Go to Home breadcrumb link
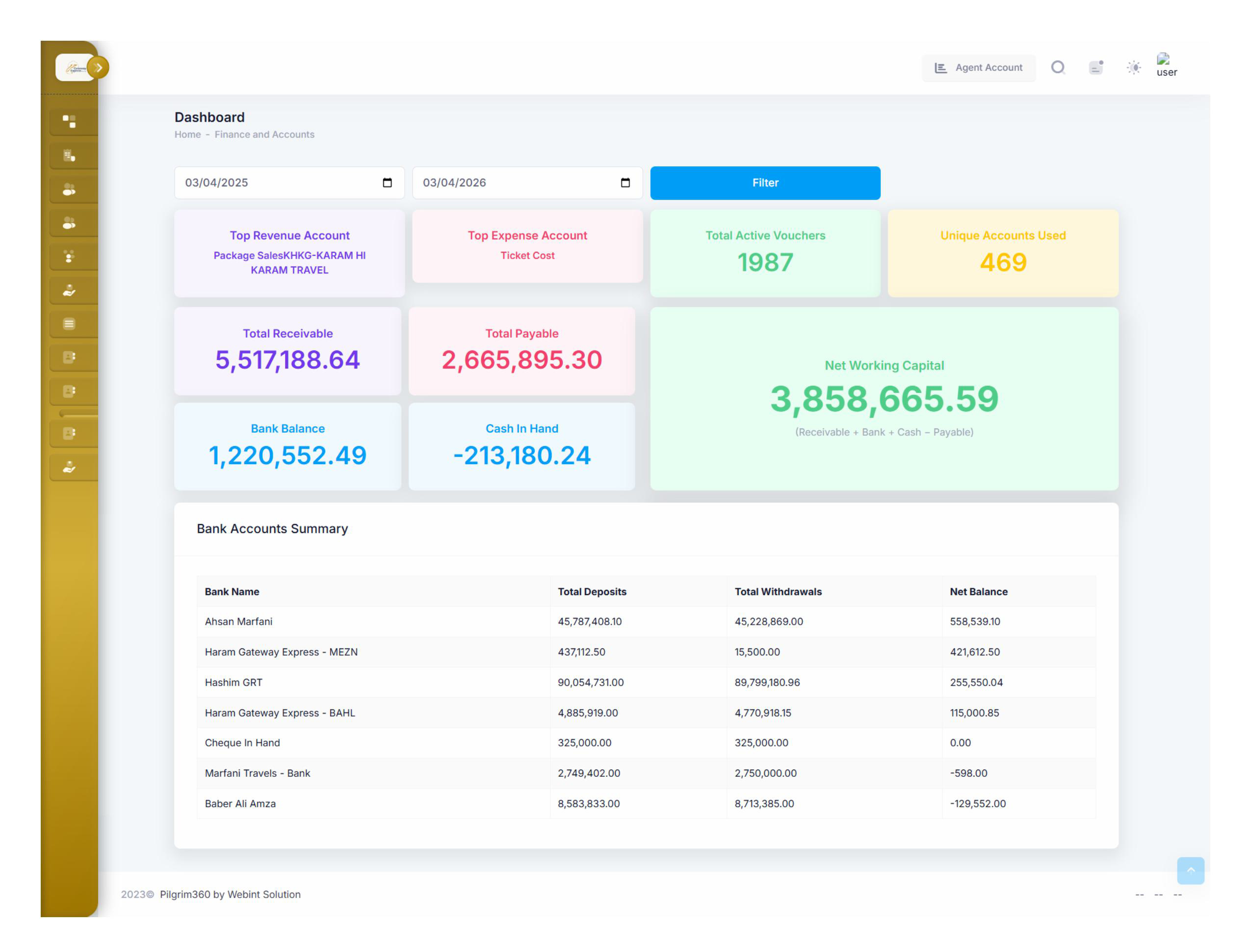Image resolution: width=1251 pixels, height=952 pixels. (x=187, y=134)
